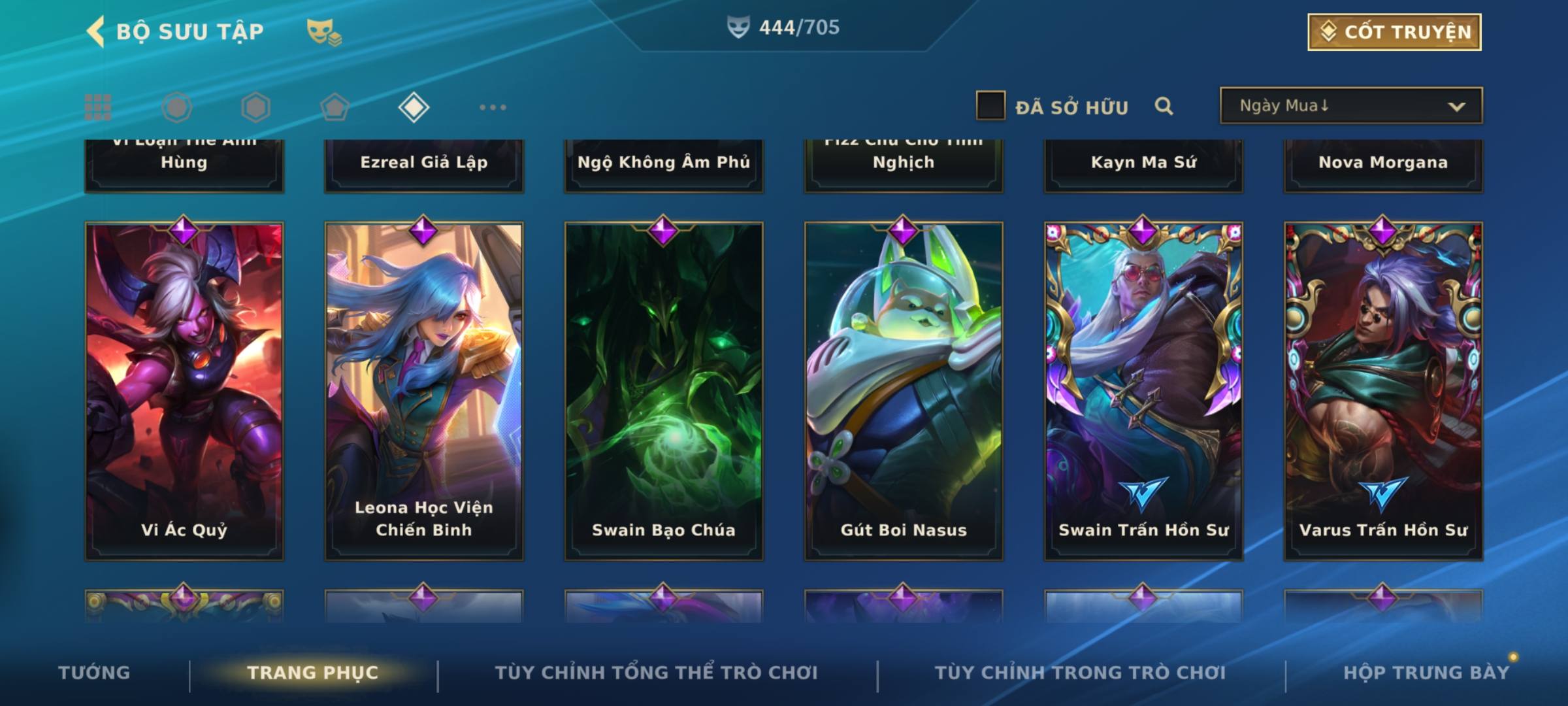Select the plain hexagon rarity filter icon
The height and width of the screenshot is (706, 1568).
click(255, 107)
